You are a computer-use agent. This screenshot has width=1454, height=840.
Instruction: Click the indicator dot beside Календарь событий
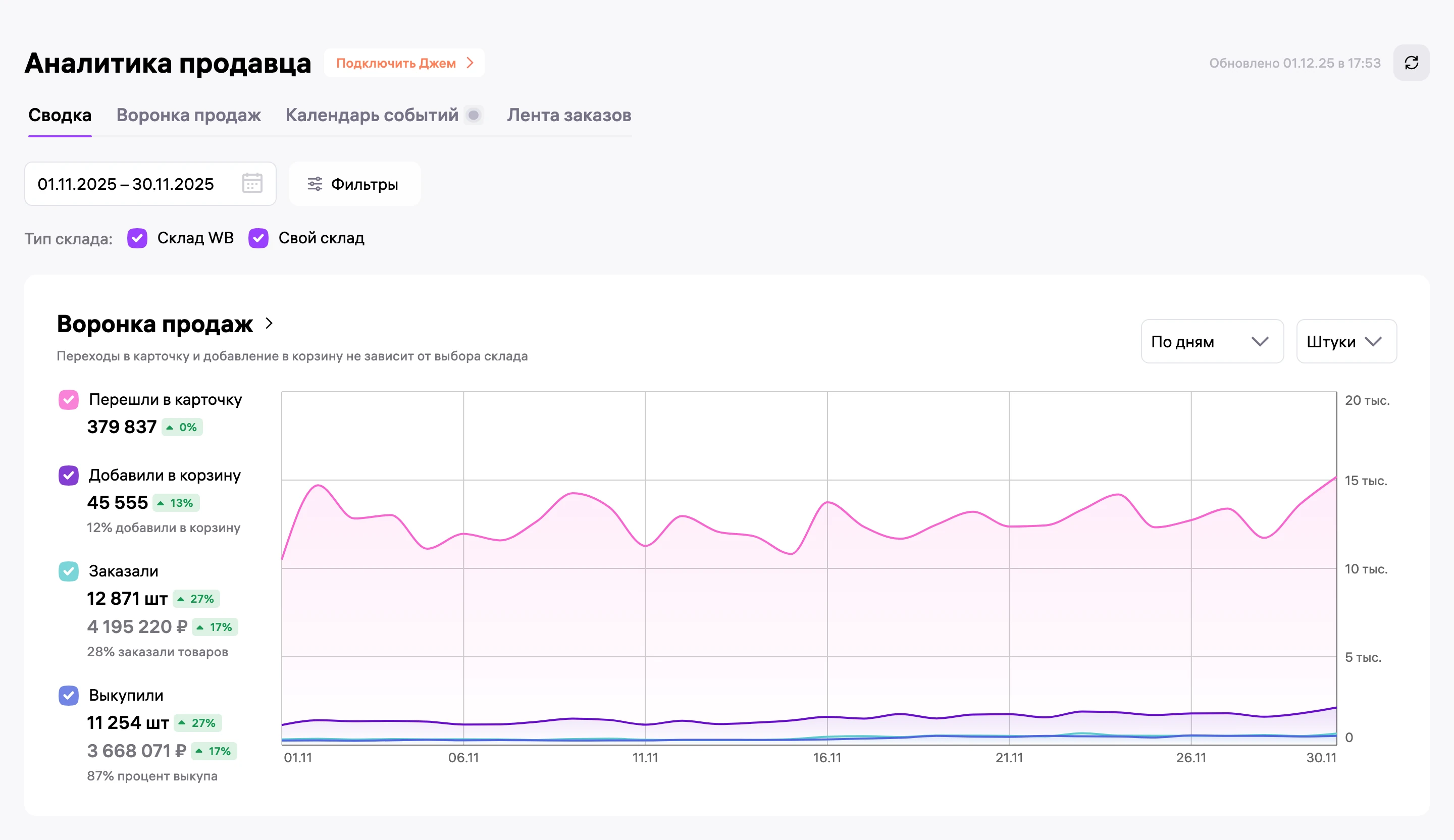point(473,116)
